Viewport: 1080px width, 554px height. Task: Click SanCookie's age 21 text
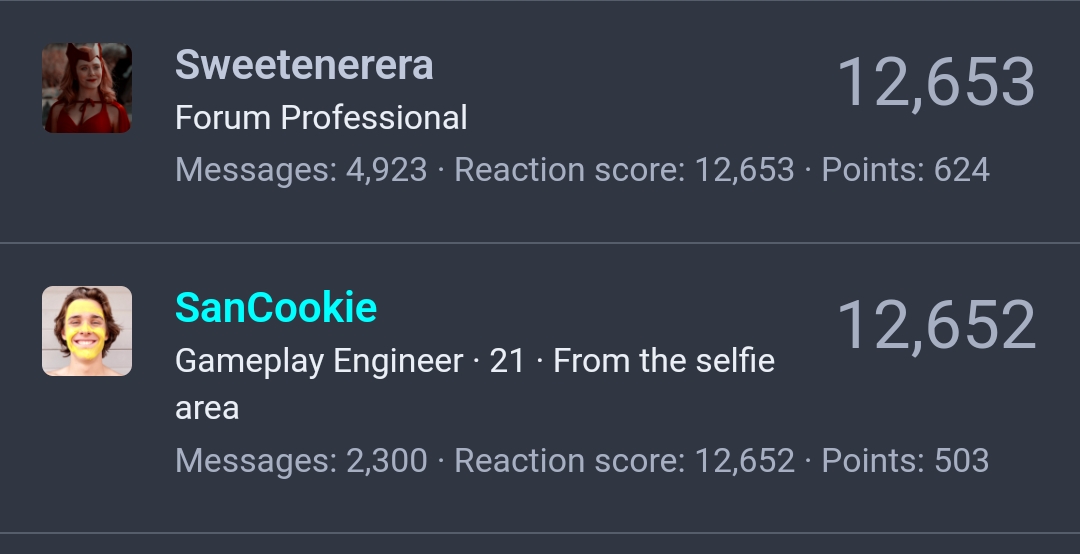507,361
